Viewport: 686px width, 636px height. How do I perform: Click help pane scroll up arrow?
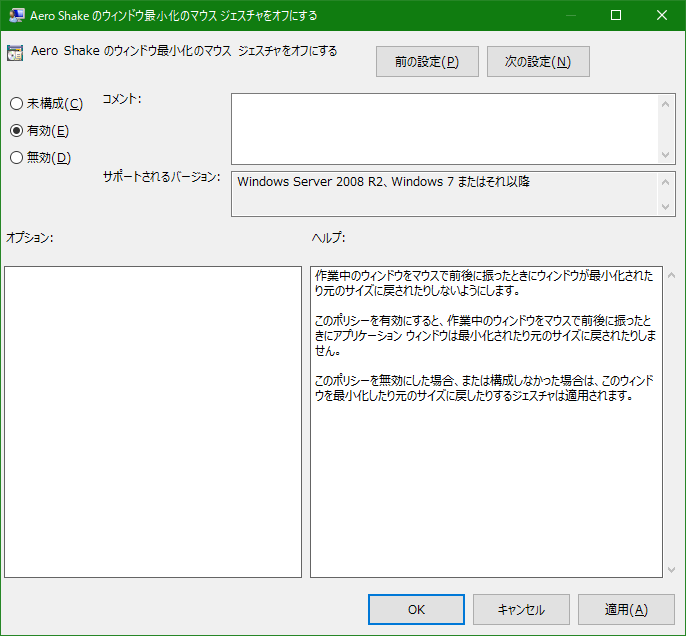672,275
